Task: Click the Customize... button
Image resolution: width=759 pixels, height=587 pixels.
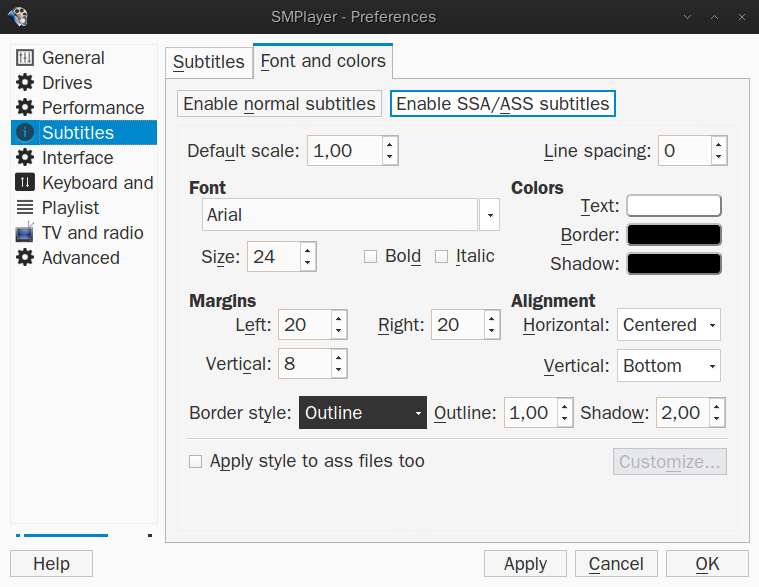Action: [x=669, y=462]
